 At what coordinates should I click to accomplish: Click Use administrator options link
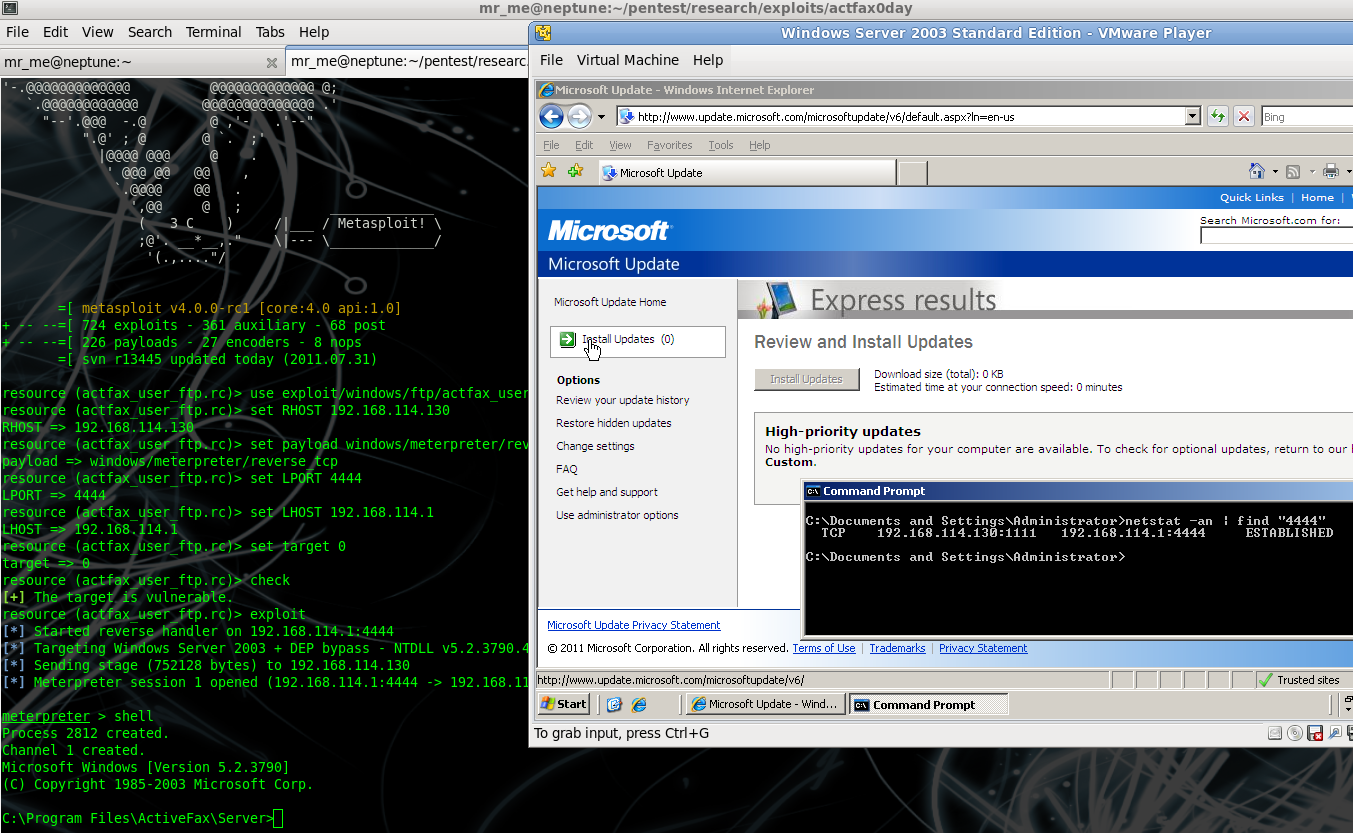(x=617, y=515)
